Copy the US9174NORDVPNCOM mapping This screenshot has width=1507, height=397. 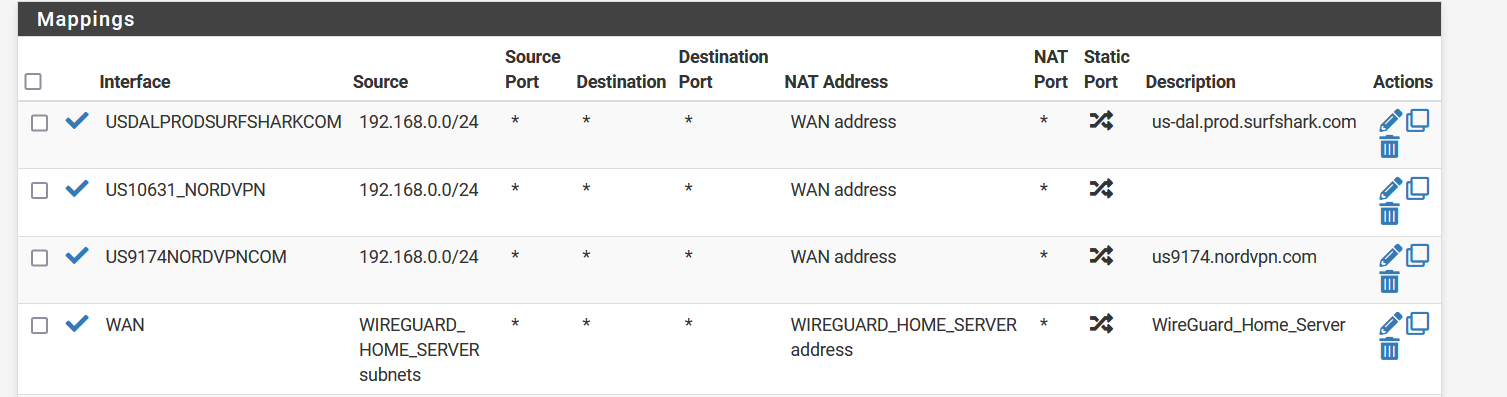pyautogui.click(x=1418, y=255)
